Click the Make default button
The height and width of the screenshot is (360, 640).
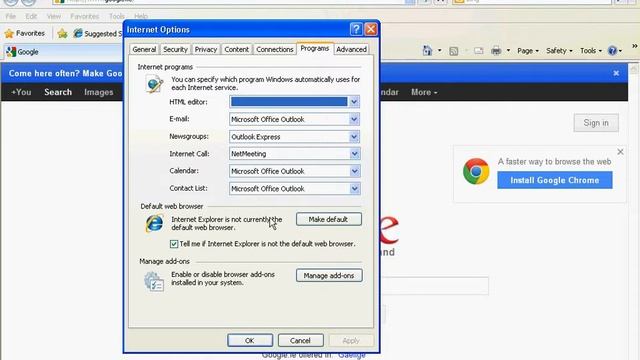tap(329, 219)
